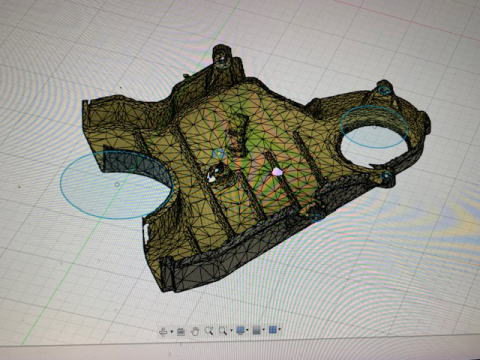Image resolution: width=480 pixels, height=360 pixels.
Task: Click the Look At icon
Action: coord(181,332)
